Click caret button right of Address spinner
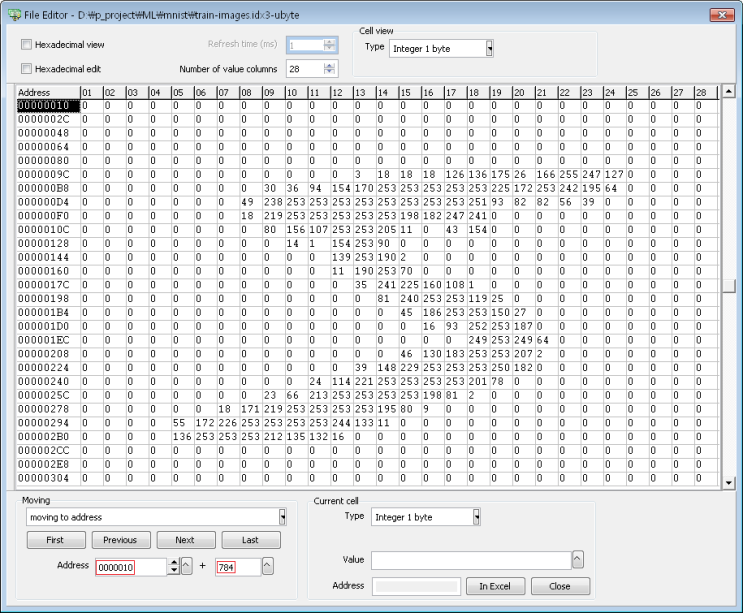 (187, 566)
